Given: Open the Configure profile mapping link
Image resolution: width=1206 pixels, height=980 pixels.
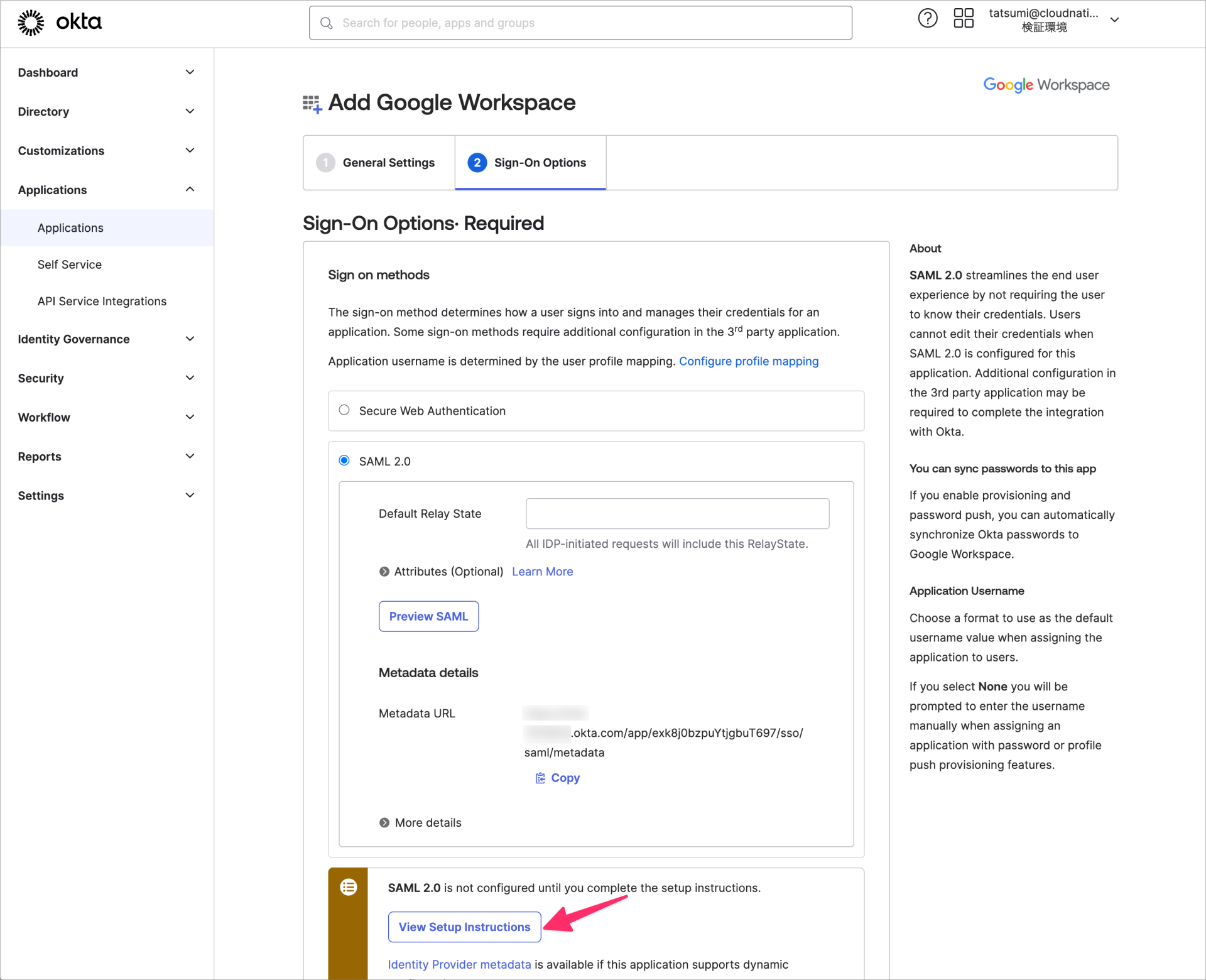Looking at the screenshot, I should coord(749,361).
